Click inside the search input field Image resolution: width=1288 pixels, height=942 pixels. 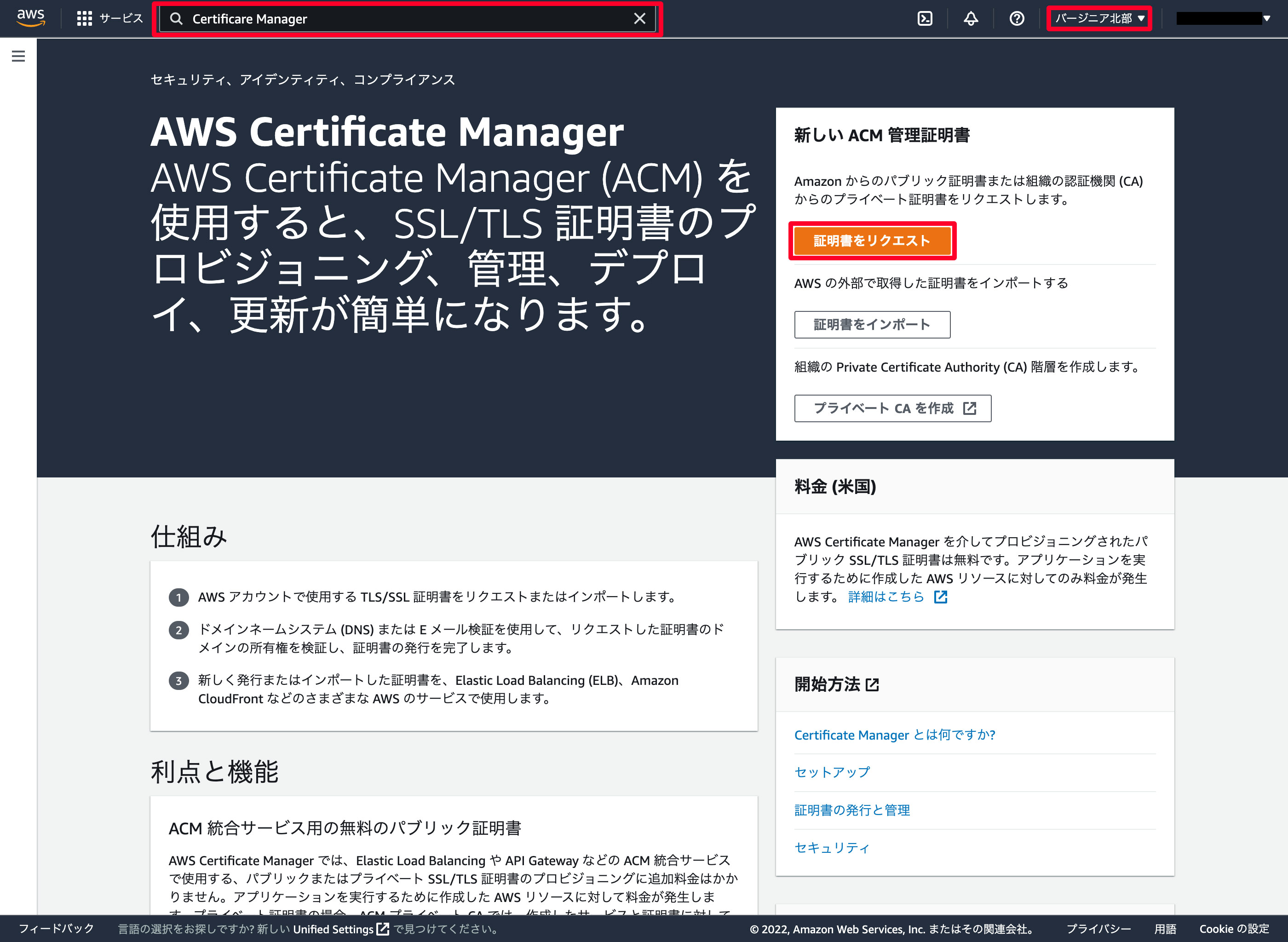(399, 18)
